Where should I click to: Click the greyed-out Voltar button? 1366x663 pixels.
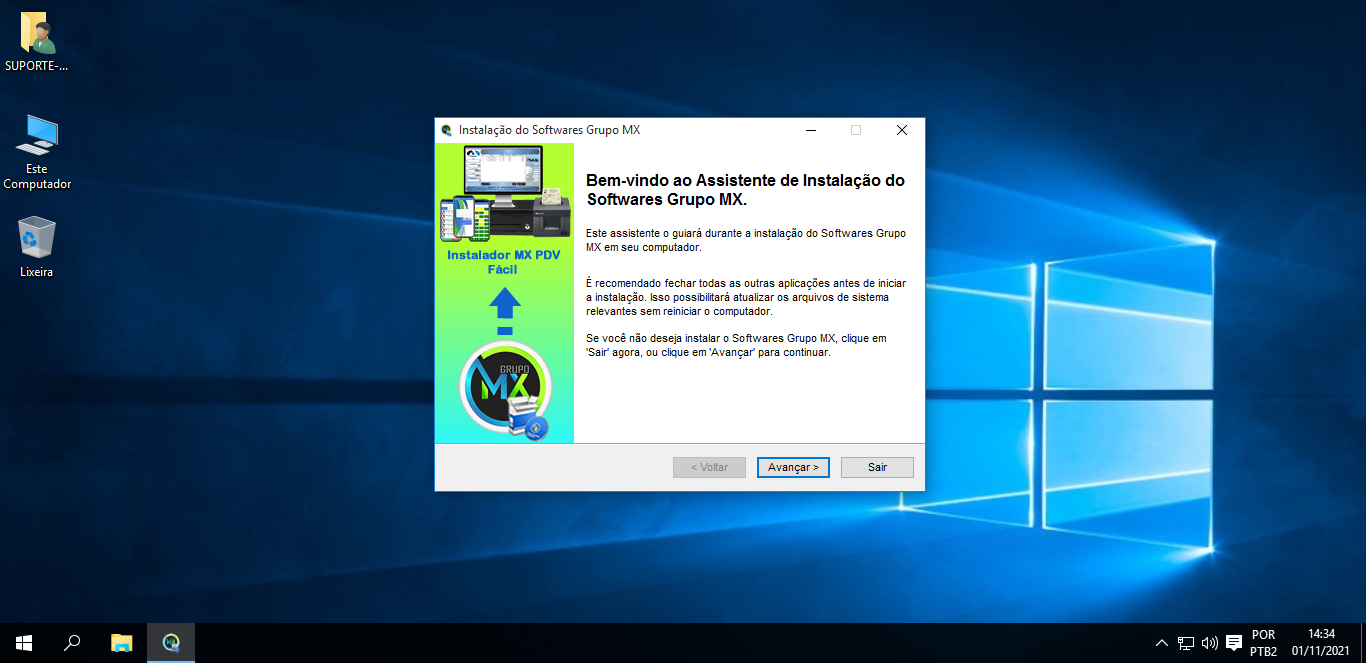coord(709,467)
